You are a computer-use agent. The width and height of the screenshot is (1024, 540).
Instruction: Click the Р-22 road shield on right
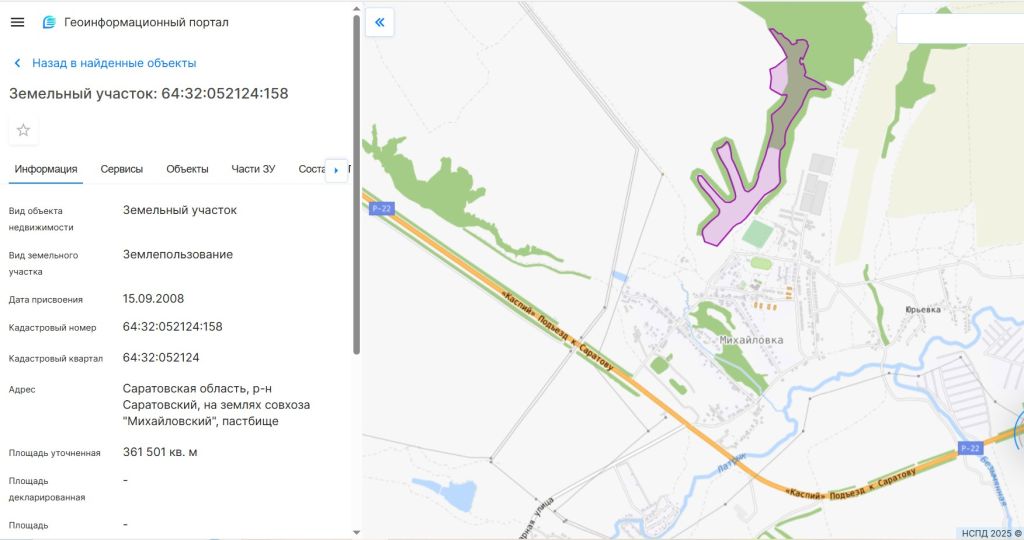pyautogui.click(x=970, y=448)
